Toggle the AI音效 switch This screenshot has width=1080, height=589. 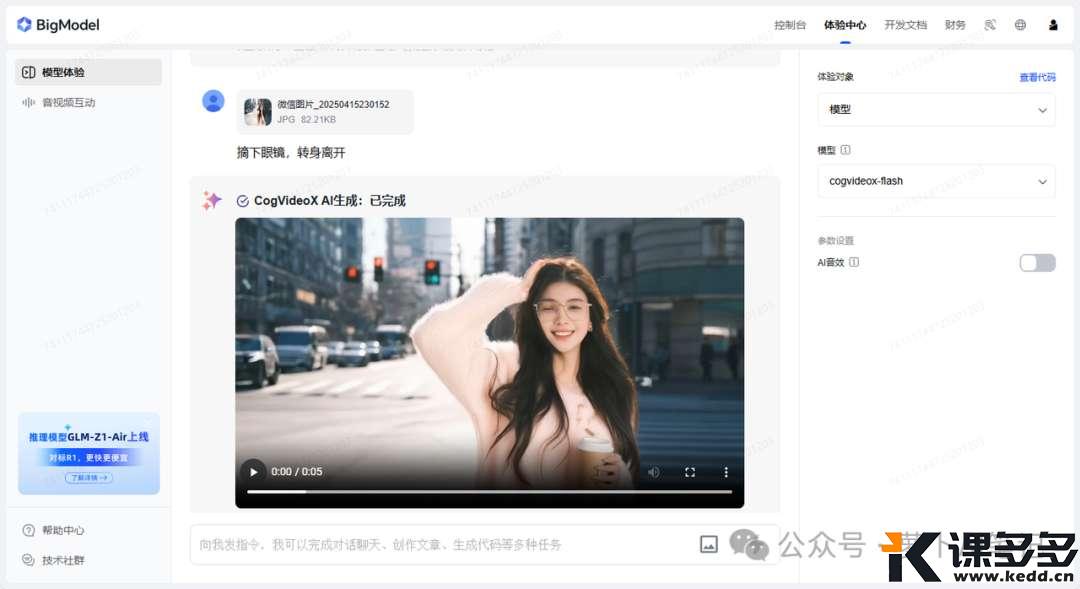pyautogui.click(x=1037, y=263)
